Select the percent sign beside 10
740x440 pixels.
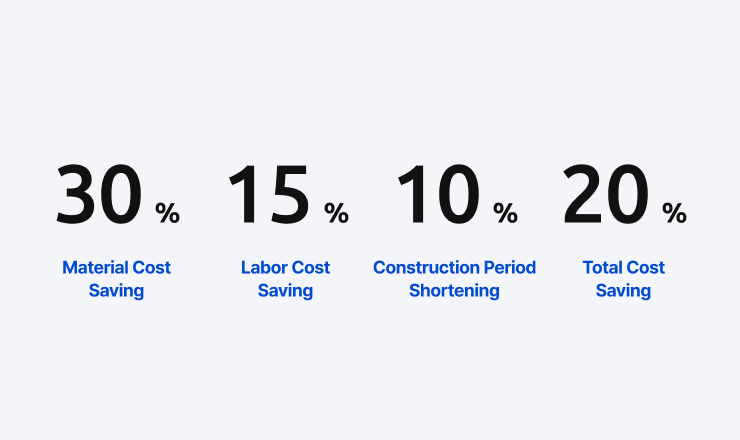click(505, 213)
